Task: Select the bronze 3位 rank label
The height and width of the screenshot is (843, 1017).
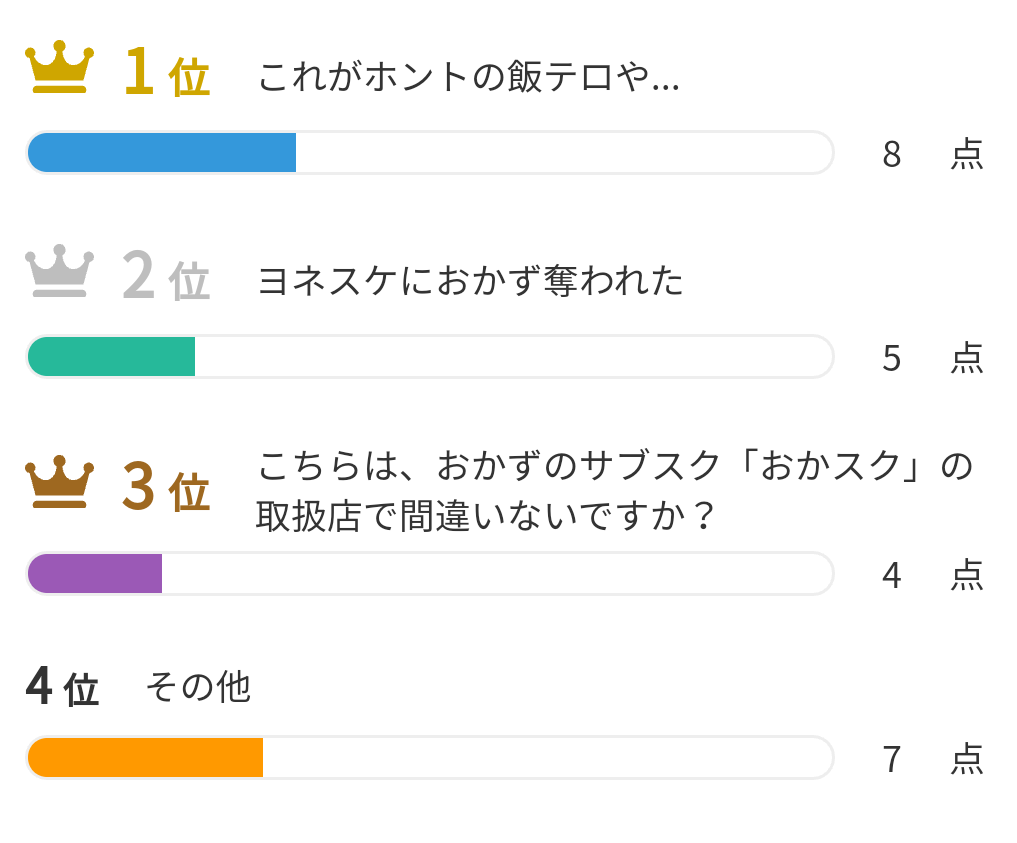Action: (167, 487)
